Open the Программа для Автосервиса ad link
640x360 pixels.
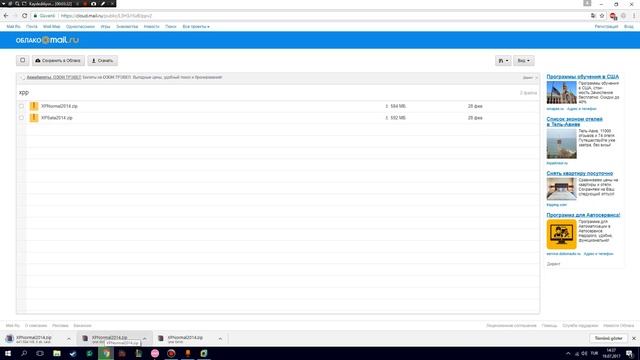[583, 215]
